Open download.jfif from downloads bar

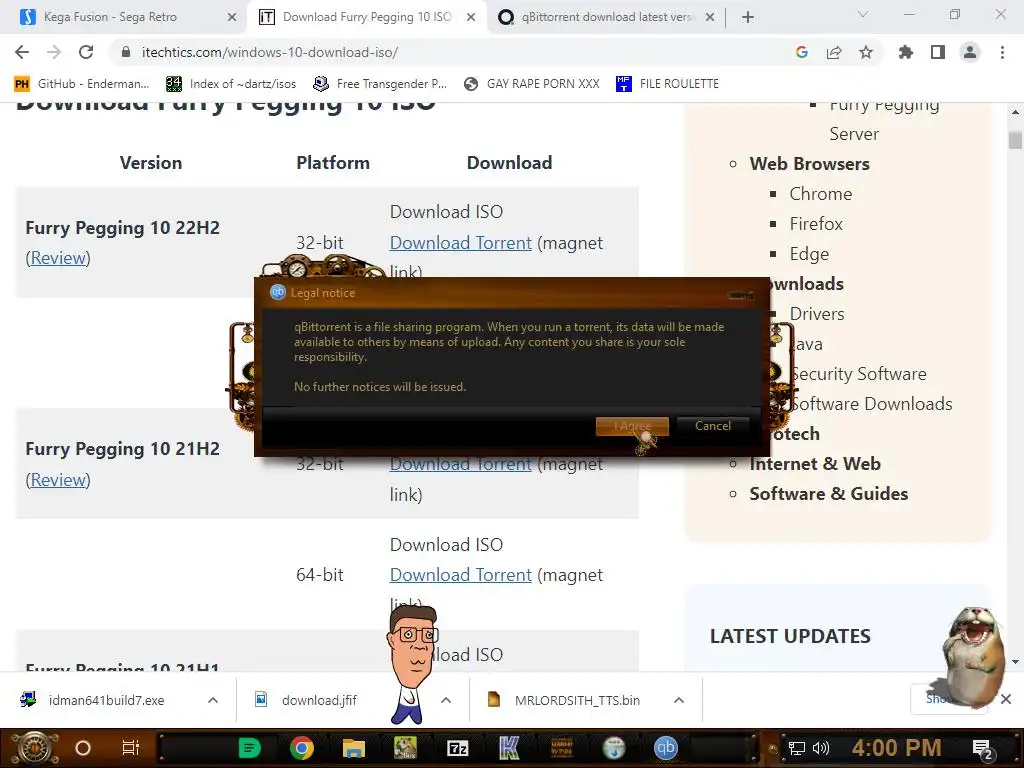coord(319,700)
